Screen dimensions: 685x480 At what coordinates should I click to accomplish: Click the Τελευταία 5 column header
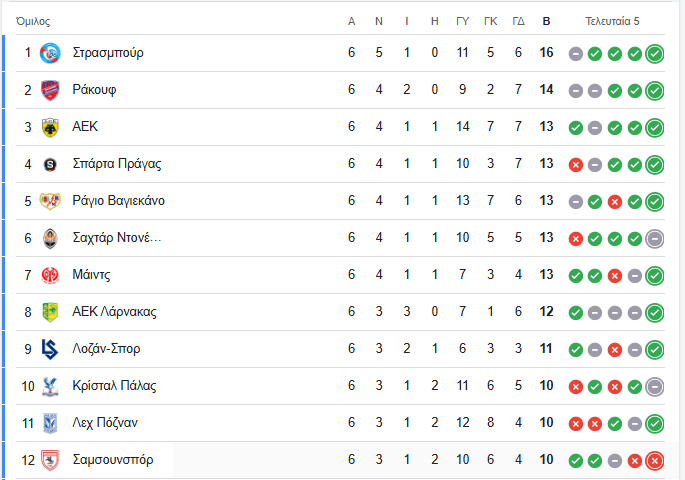pyautogui.click(x=612, y=21)
